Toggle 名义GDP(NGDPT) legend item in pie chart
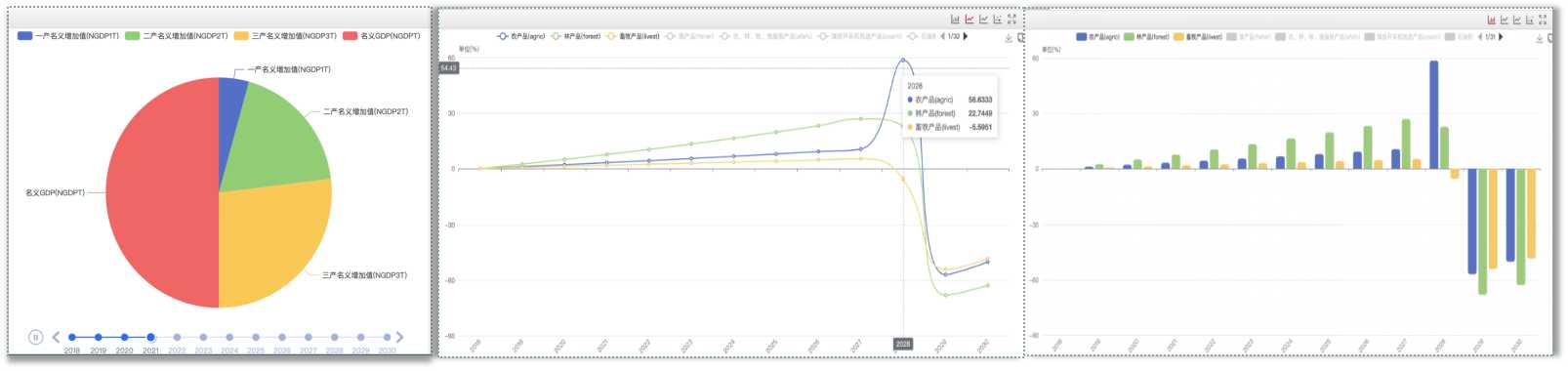Screen dimensions: 1568x371 pyautogui.click(x=382, y=36)
